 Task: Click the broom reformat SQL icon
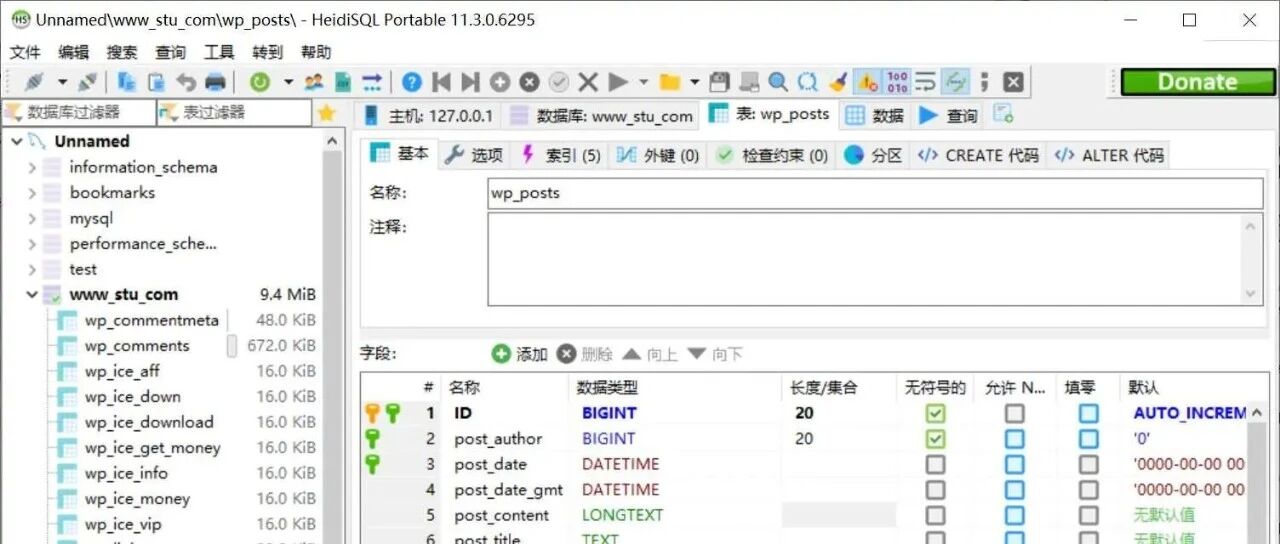click(838, 82)
